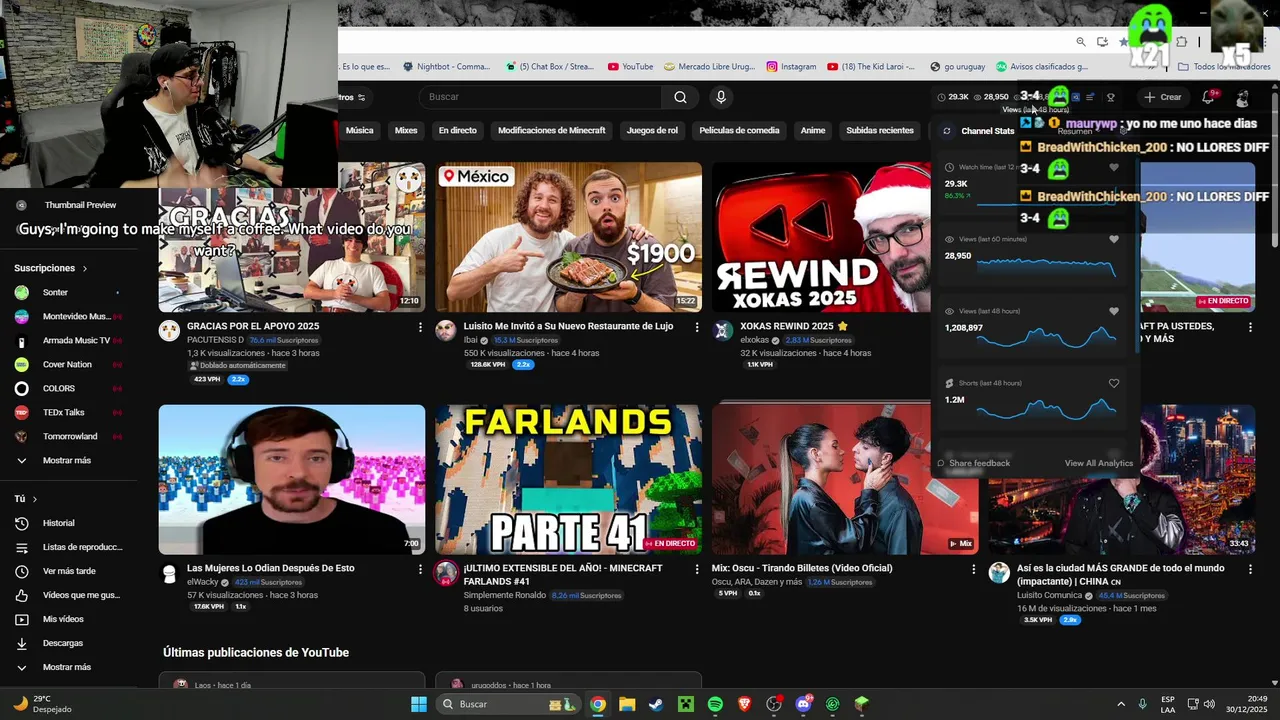Open the Ibai channel avatar

446,331
